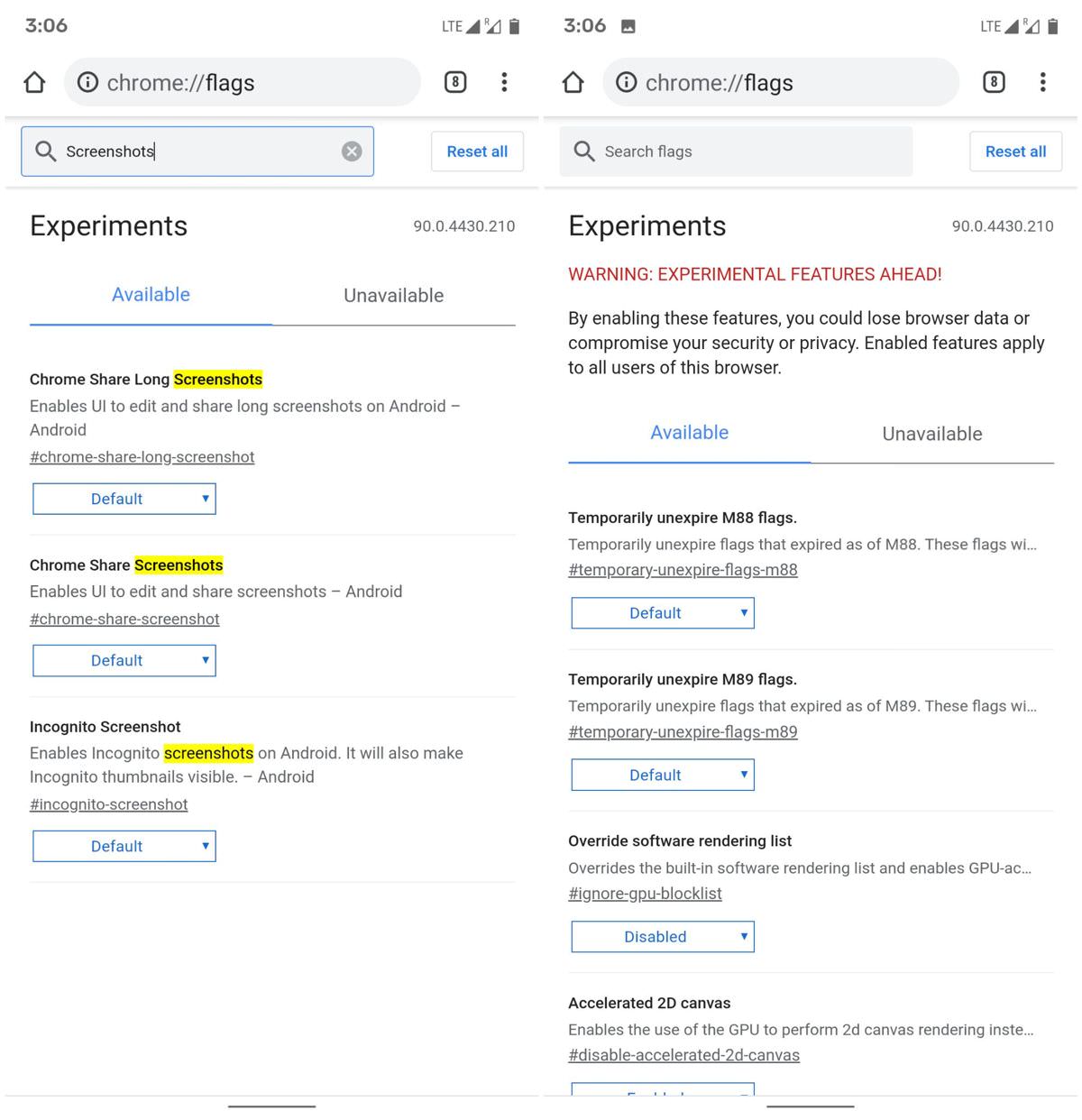The width and height of the screenshot is (1082, 1120).
Task: Clear the Screenshots search text with X icon
Action: 352,151
